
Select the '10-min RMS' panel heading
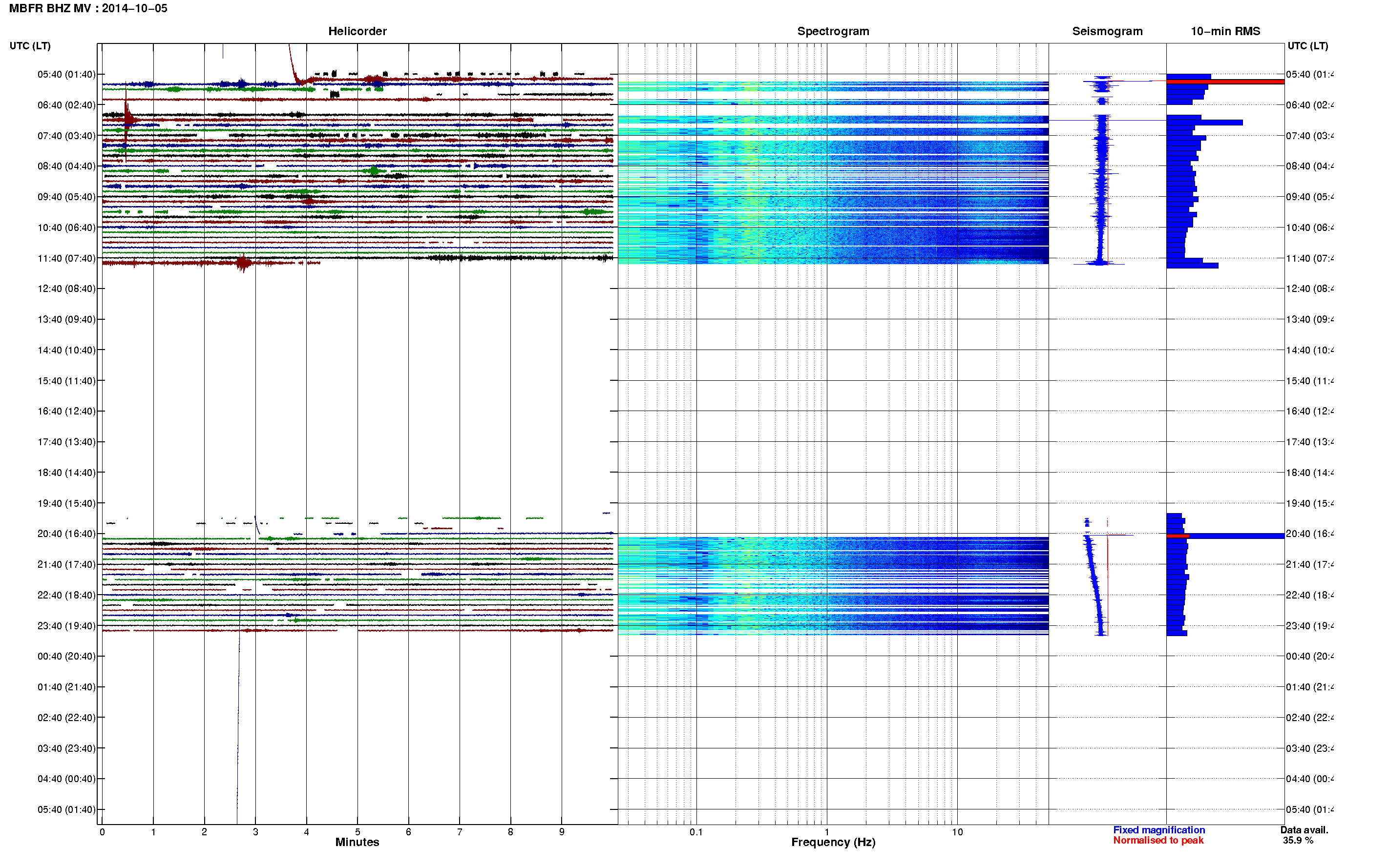click(1225, 31)
